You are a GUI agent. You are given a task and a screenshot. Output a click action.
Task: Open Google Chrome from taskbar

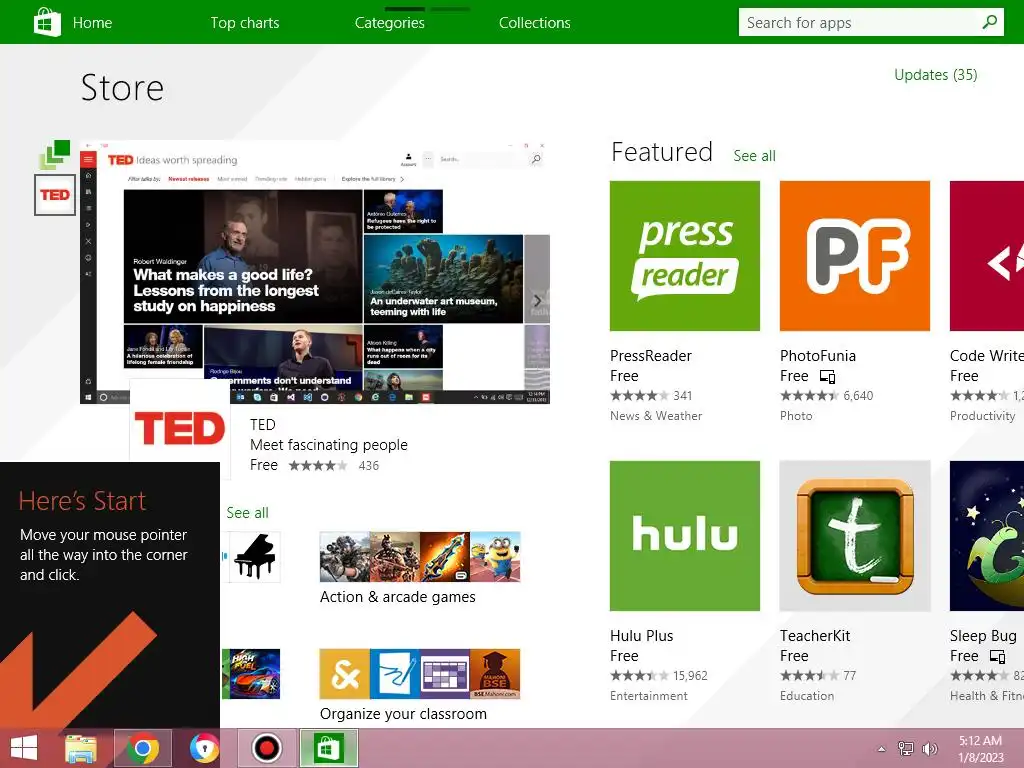point(143,748)
